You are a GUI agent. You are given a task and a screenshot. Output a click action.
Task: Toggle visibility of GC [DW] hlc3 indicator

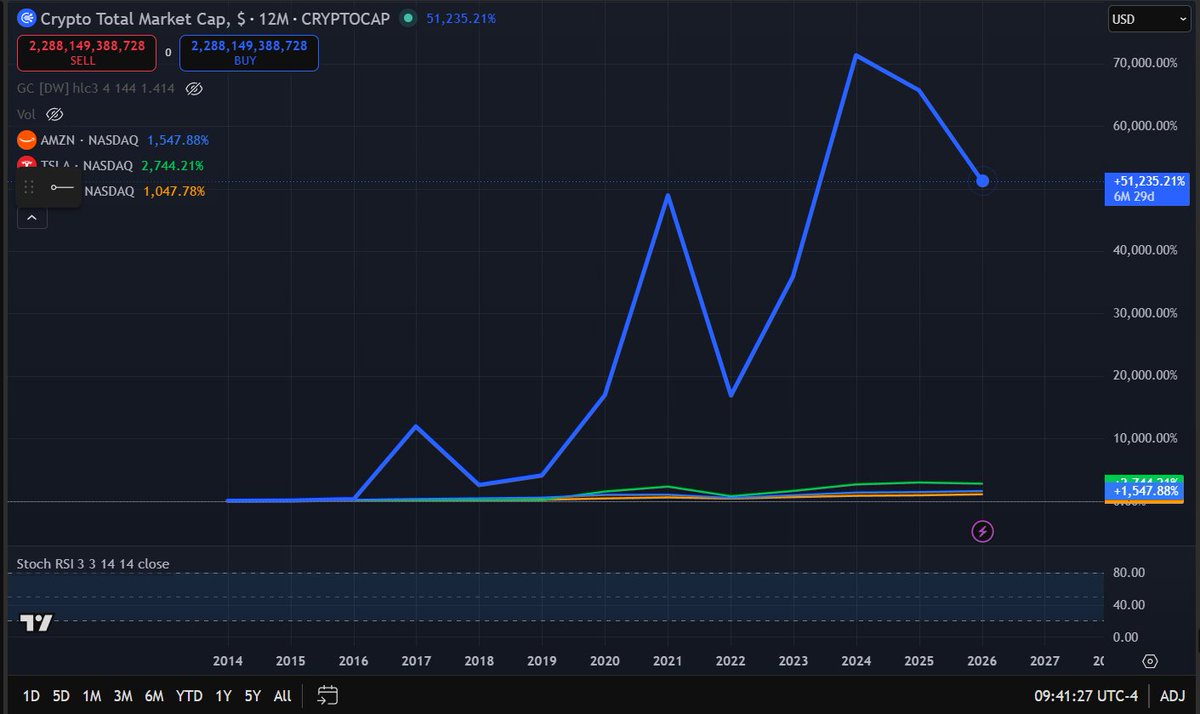click(194, 88)
